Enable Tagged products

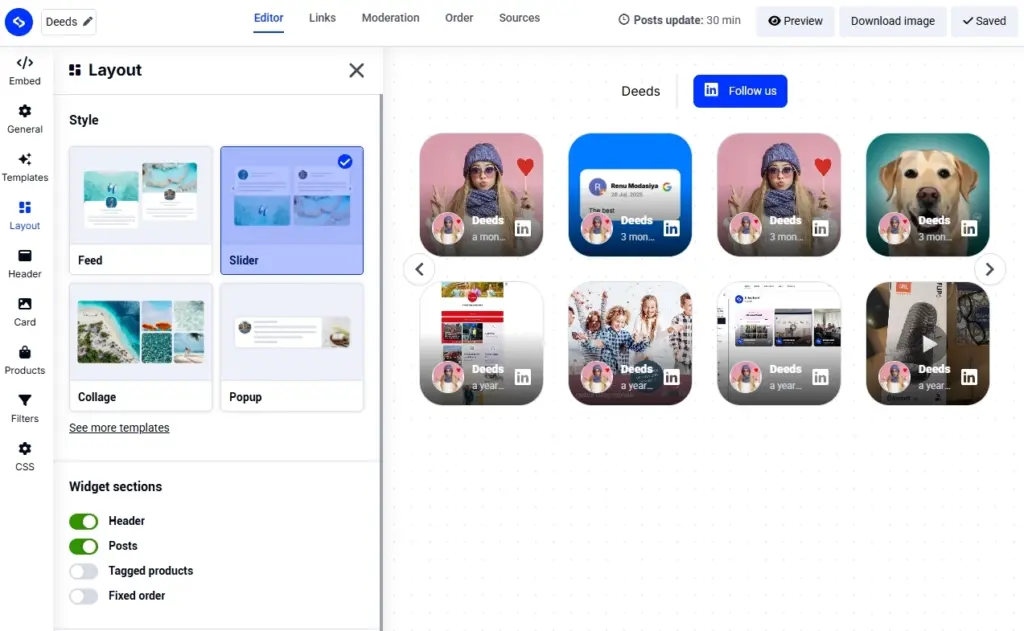[83, 570]
